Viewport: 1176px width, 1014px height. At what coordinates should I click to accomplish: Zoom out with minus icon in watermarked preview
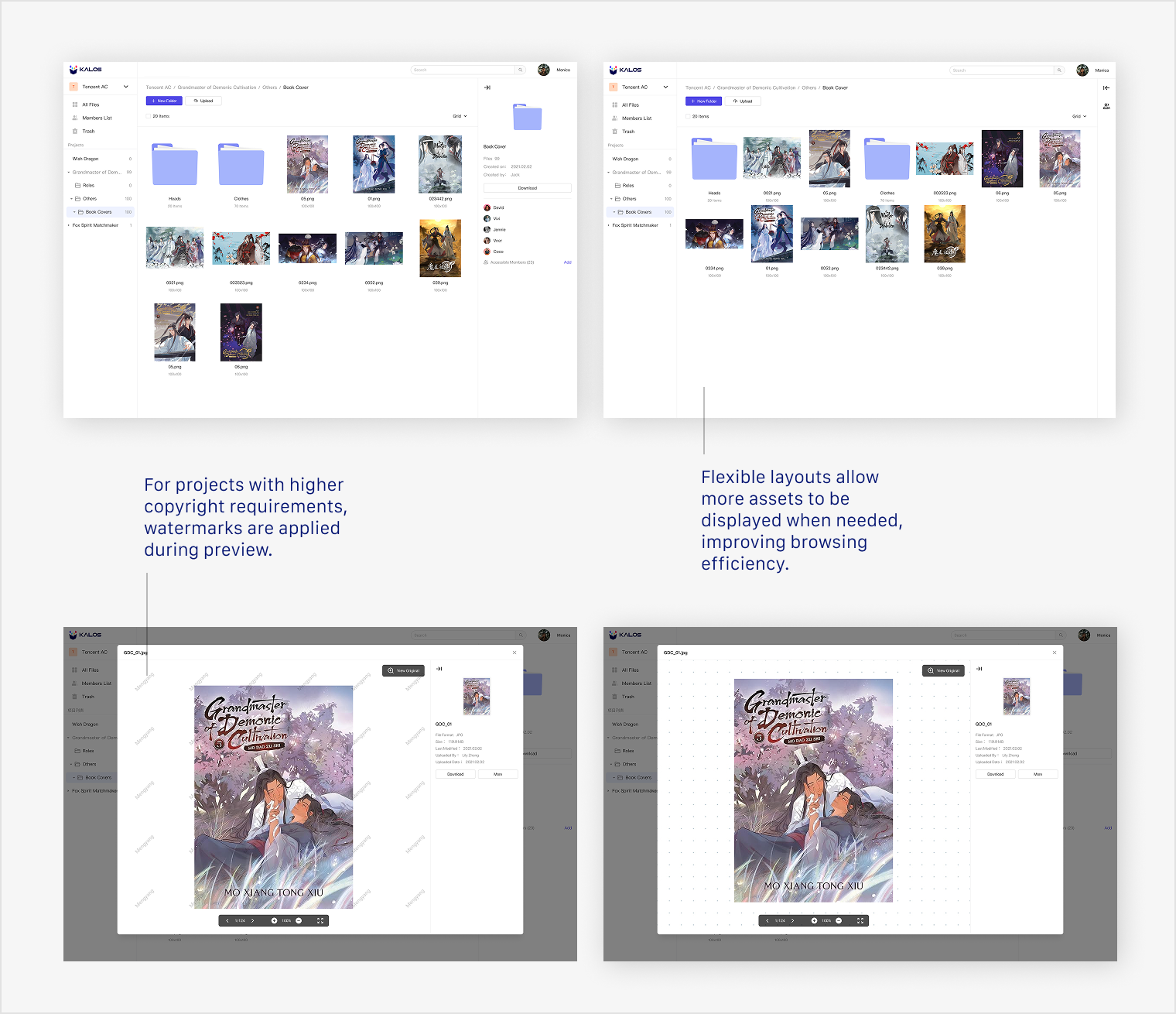pyautogui.click(x=299, y=920)
